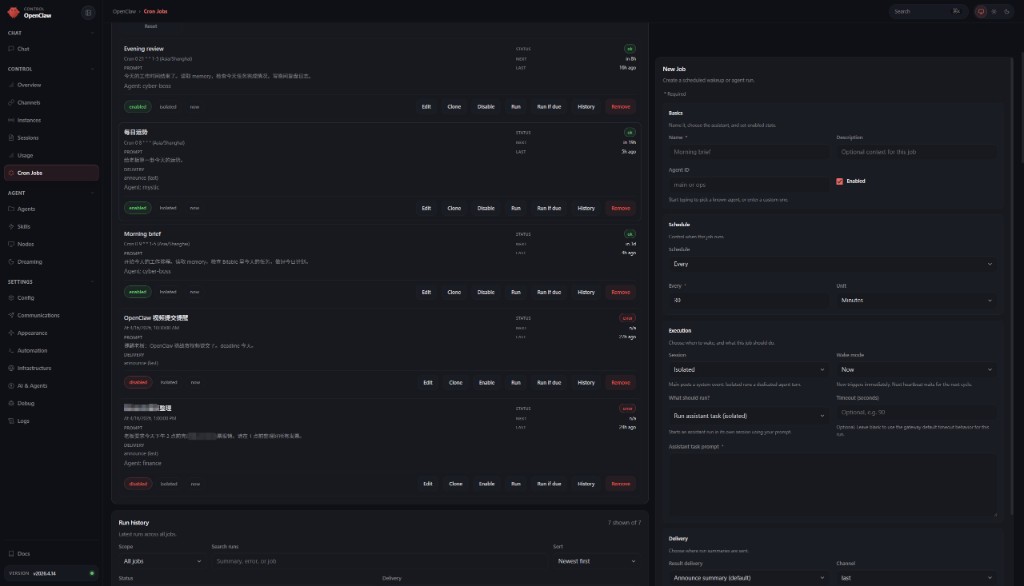Collapse the AGENT sidebar section
The image size is (1024, 586).
click(x=92, y=193)
